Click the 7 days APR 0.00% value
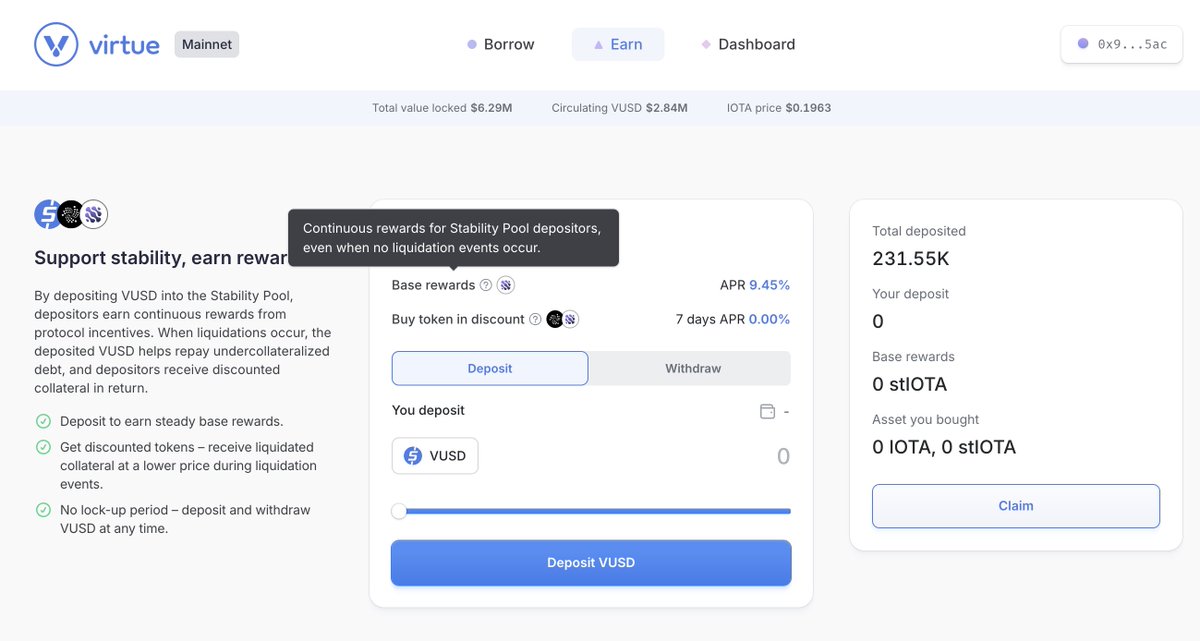The height and width of the screenshot is (641, 1200). click(x=733, y=319)
